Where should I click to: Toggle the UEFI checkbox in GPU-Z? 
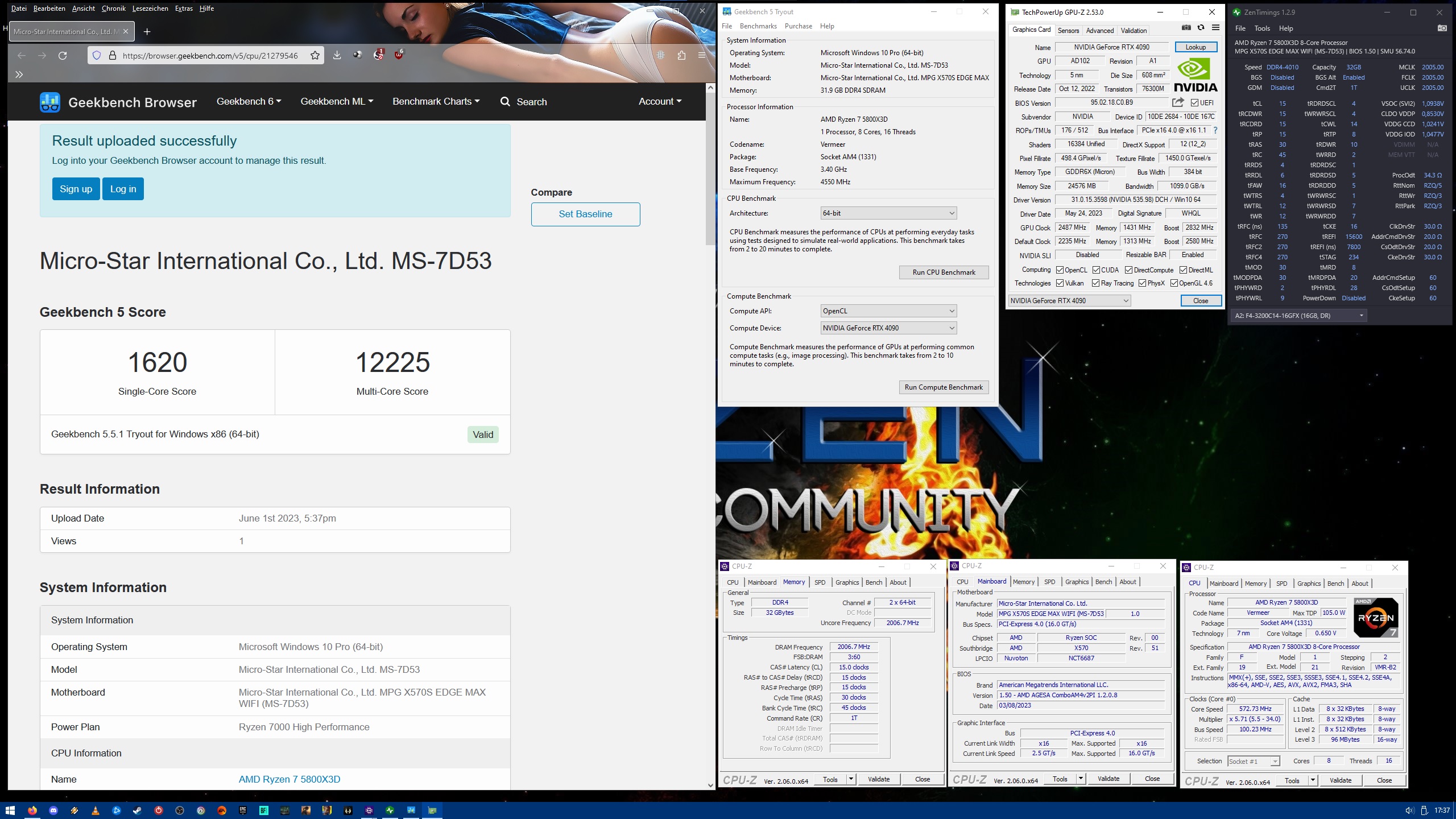click(1194, 103)
